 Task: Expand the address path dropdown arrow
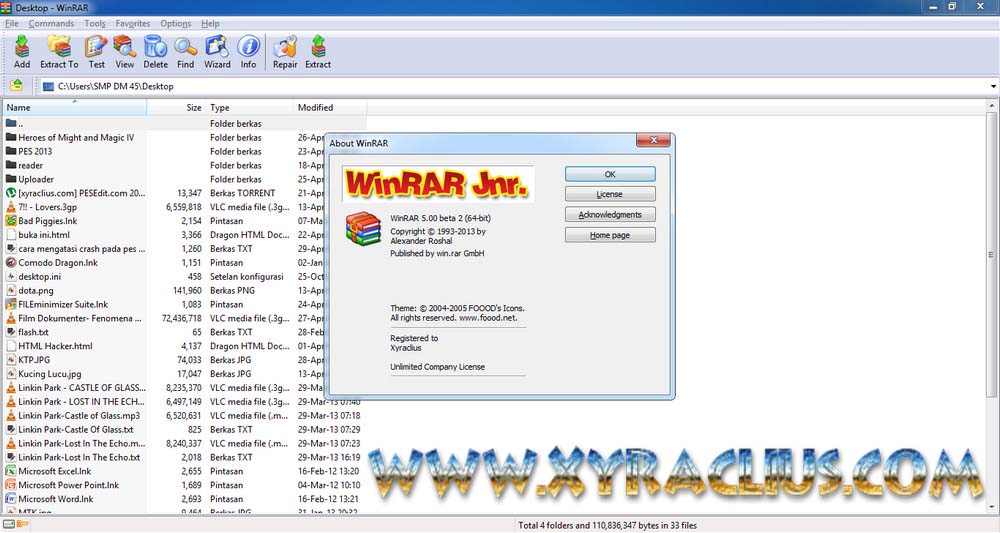click(993, 86)
